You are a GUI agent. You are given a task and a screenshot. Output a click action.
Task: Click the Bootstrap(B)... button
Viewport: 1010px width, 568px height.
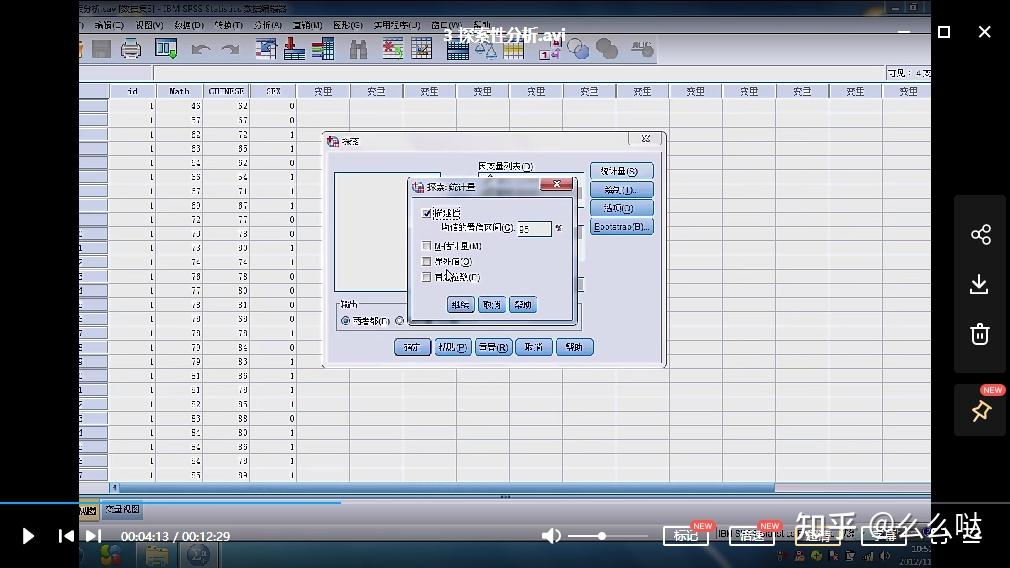click(622, 227)
